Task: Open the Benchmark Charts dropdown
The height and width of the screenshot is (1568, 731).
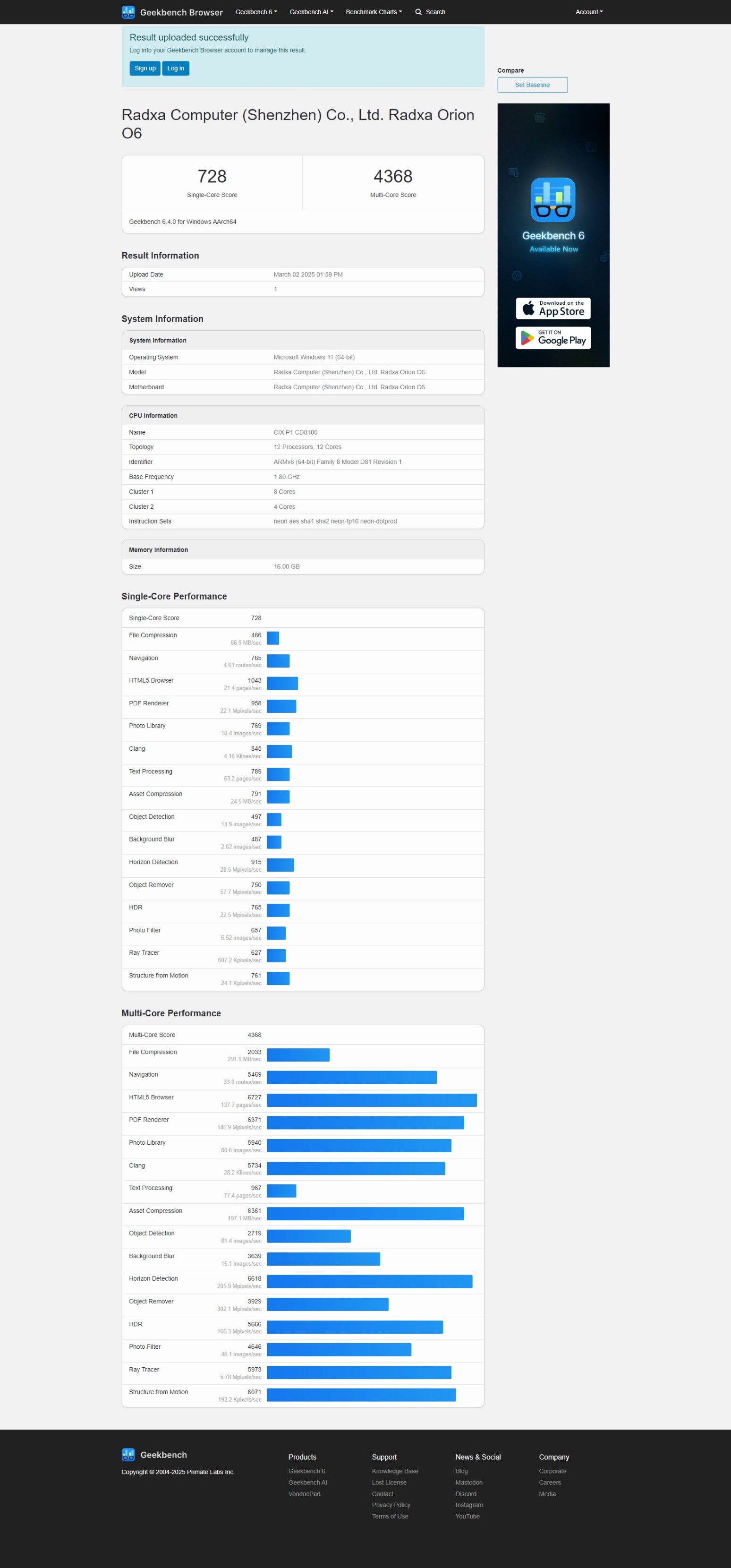Action: coord(374,12)
